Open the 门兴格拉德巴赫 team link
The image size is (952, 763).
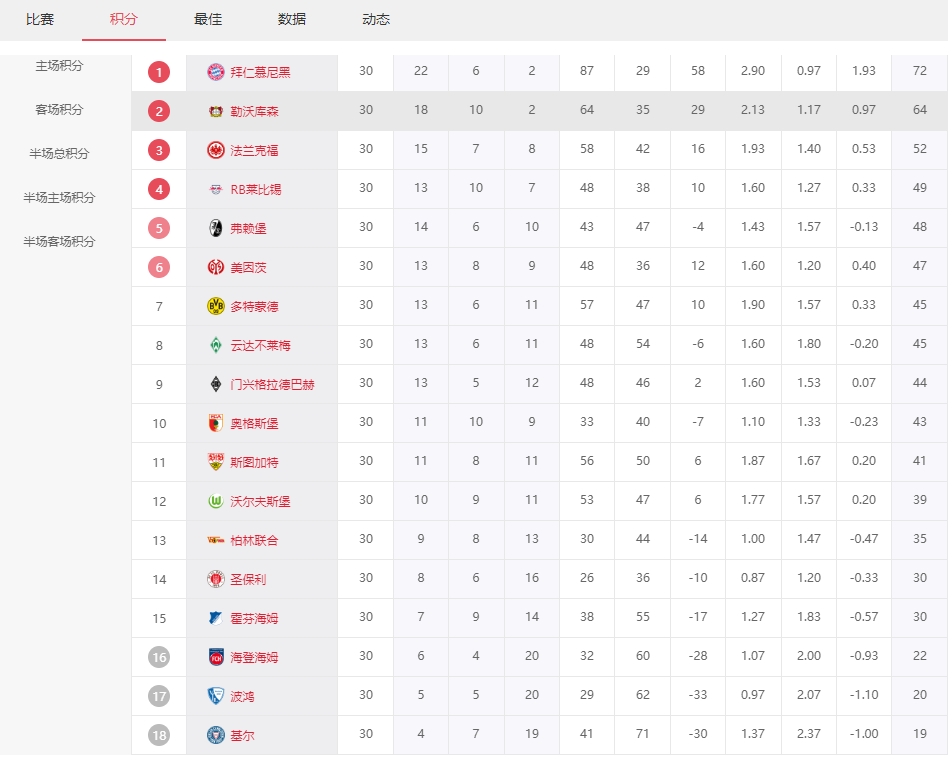click(x=272, y=384)
